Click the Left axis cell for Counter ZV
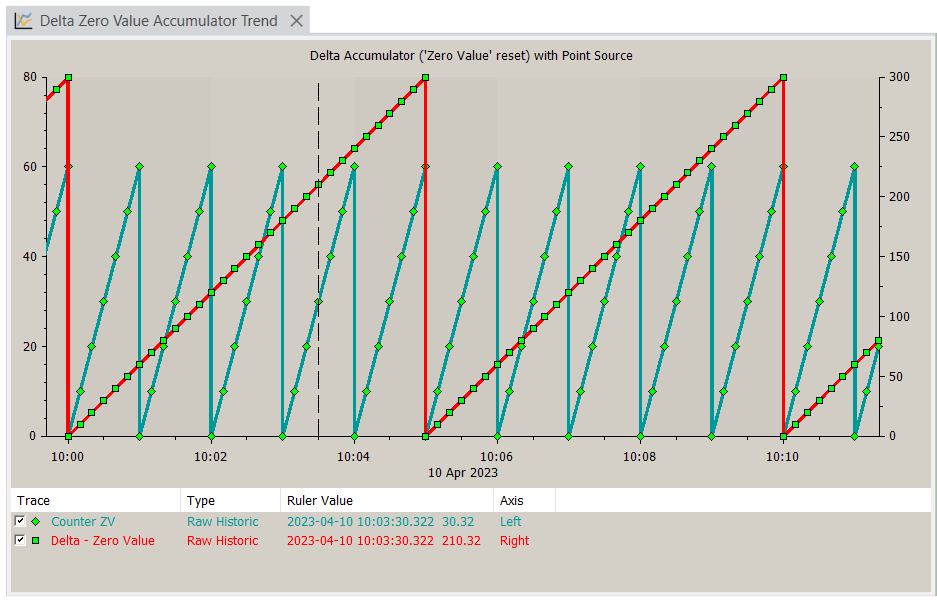937x602 pixels. pyautogui.click(x=511, y=522)
